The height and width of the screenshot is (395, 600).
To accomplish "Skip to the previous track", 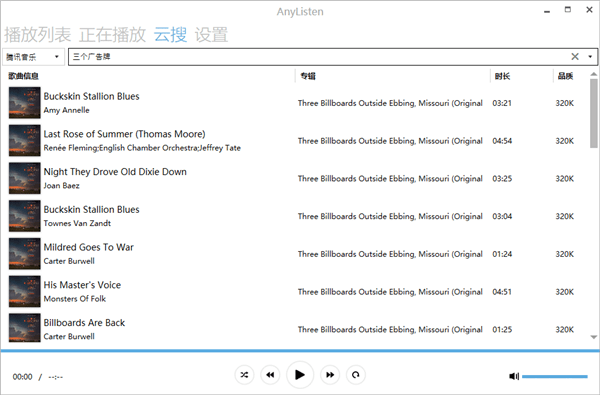I will click(270, 375).
